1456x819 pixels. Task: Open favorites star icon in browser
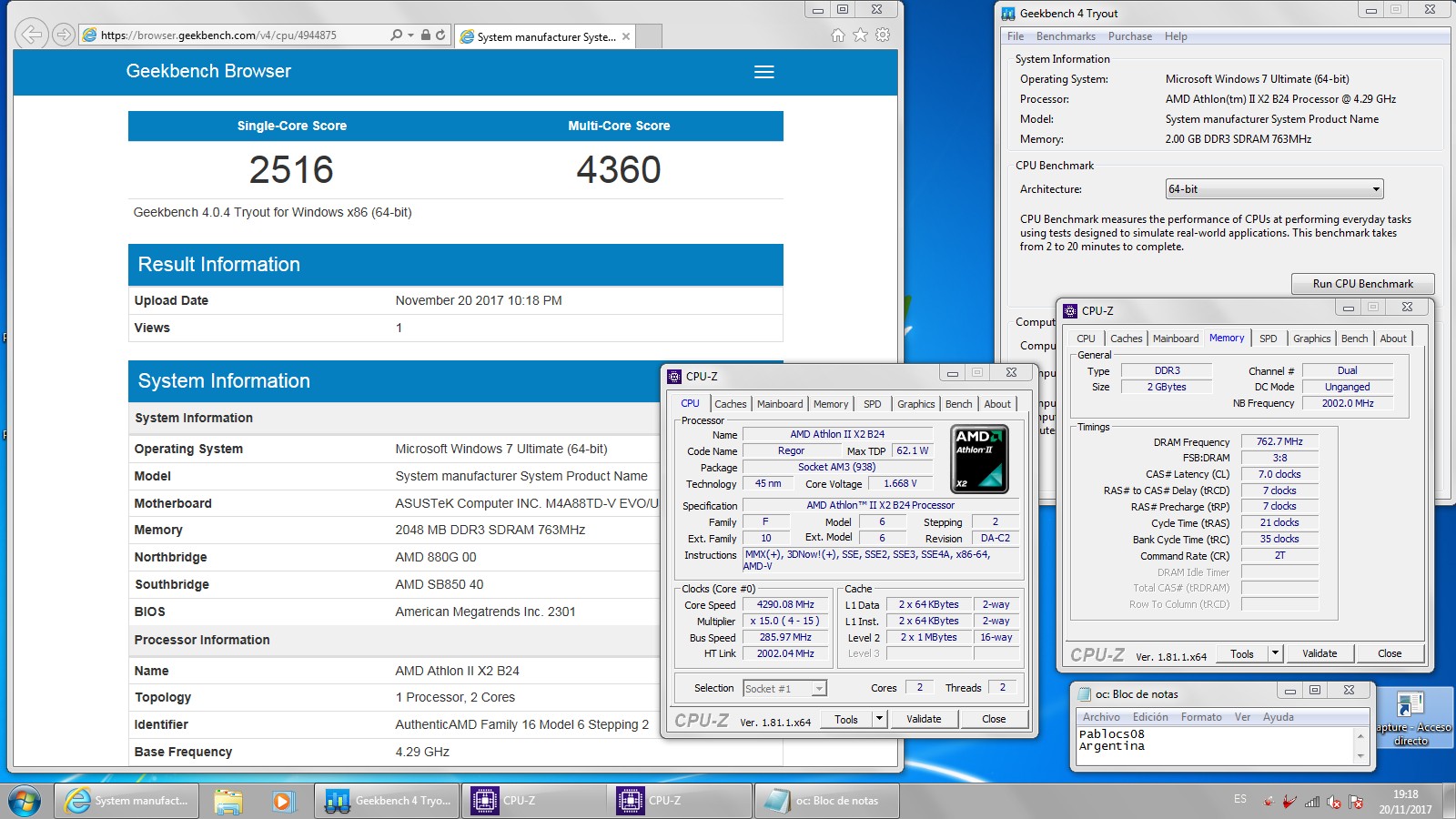[x=860, y=35]
